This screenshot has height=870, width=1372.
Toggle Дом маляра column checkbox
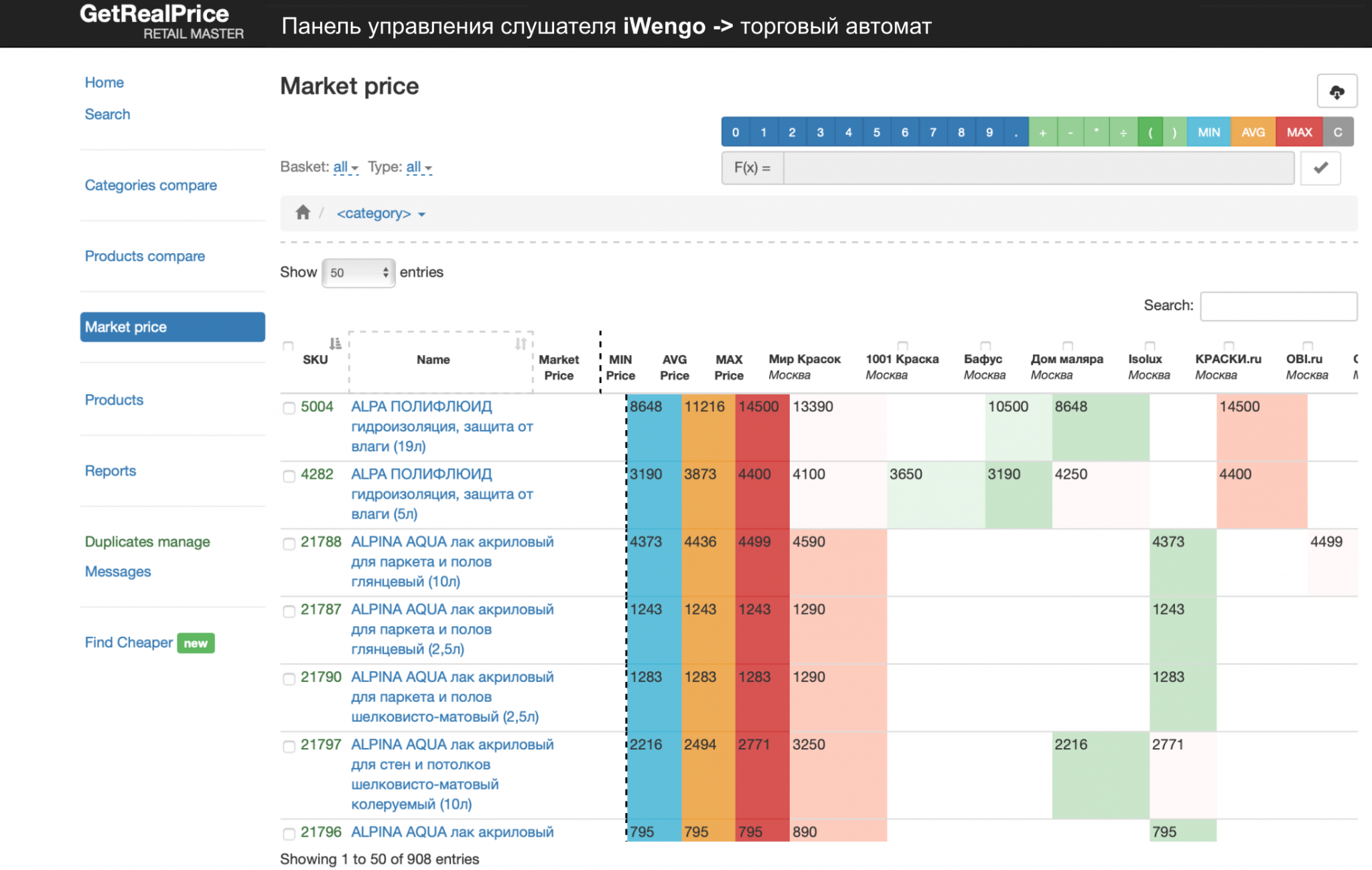click(x=1067, y=346)
